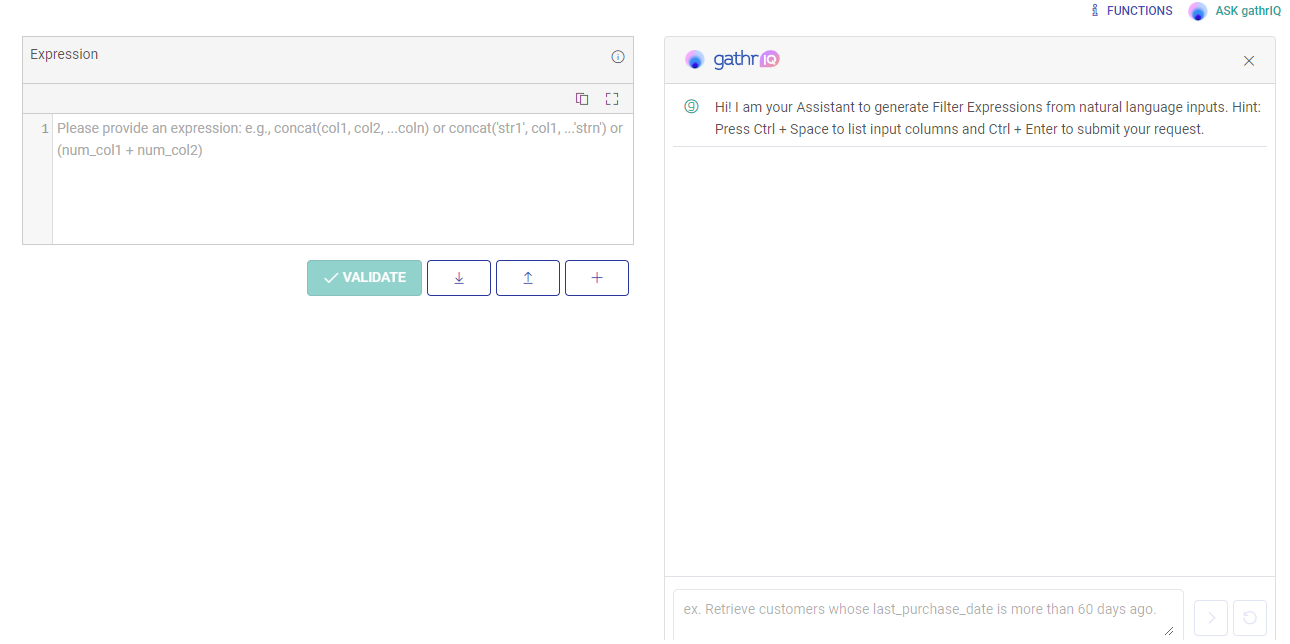Click inside the expression editor text area
Screen dimensions: 1290x644
point(342,190)
